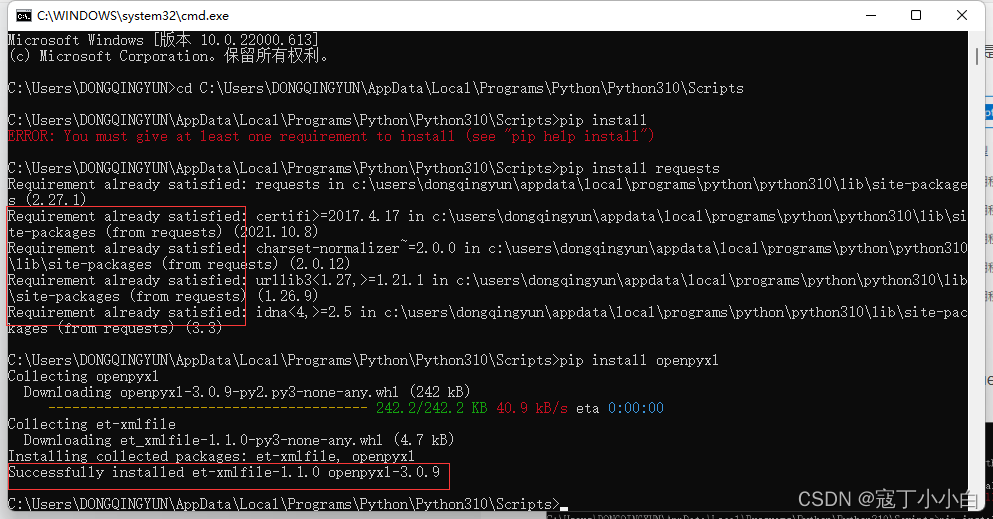Click the red ERROR message line
The height and width of the screenshot is (519, 993).
331,136
